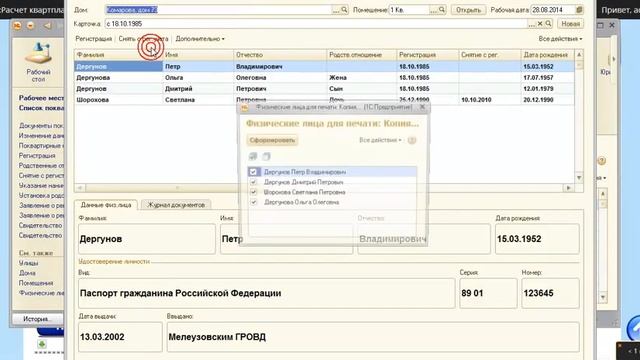The image size is (640, 360).
Task: Click the Серия field 89 01
Action: (x=488, y=293)
